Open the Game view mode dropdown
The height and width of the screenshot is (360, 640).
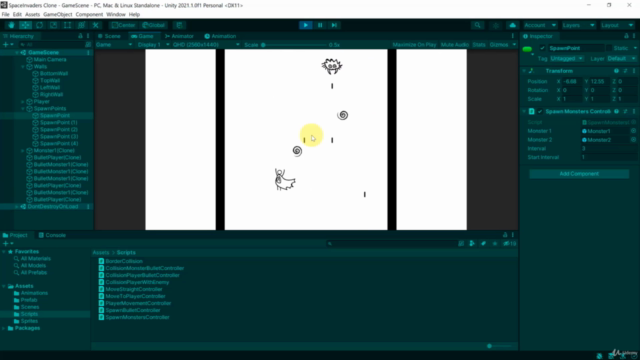(114, 44)
